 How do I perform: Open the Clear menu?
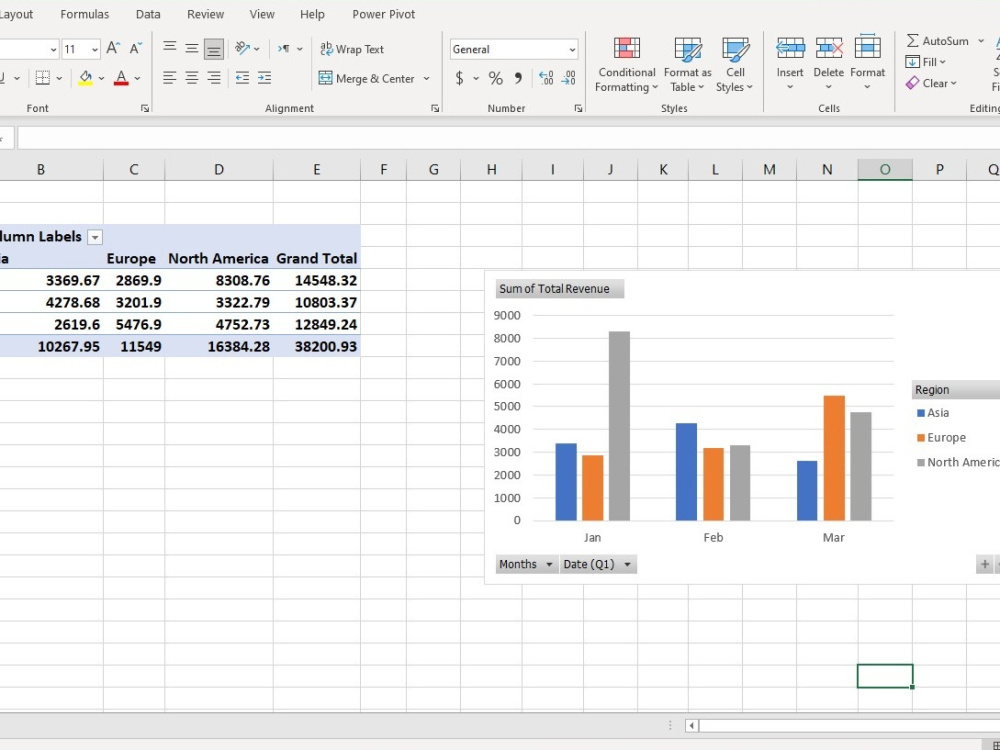click(931, 83)
